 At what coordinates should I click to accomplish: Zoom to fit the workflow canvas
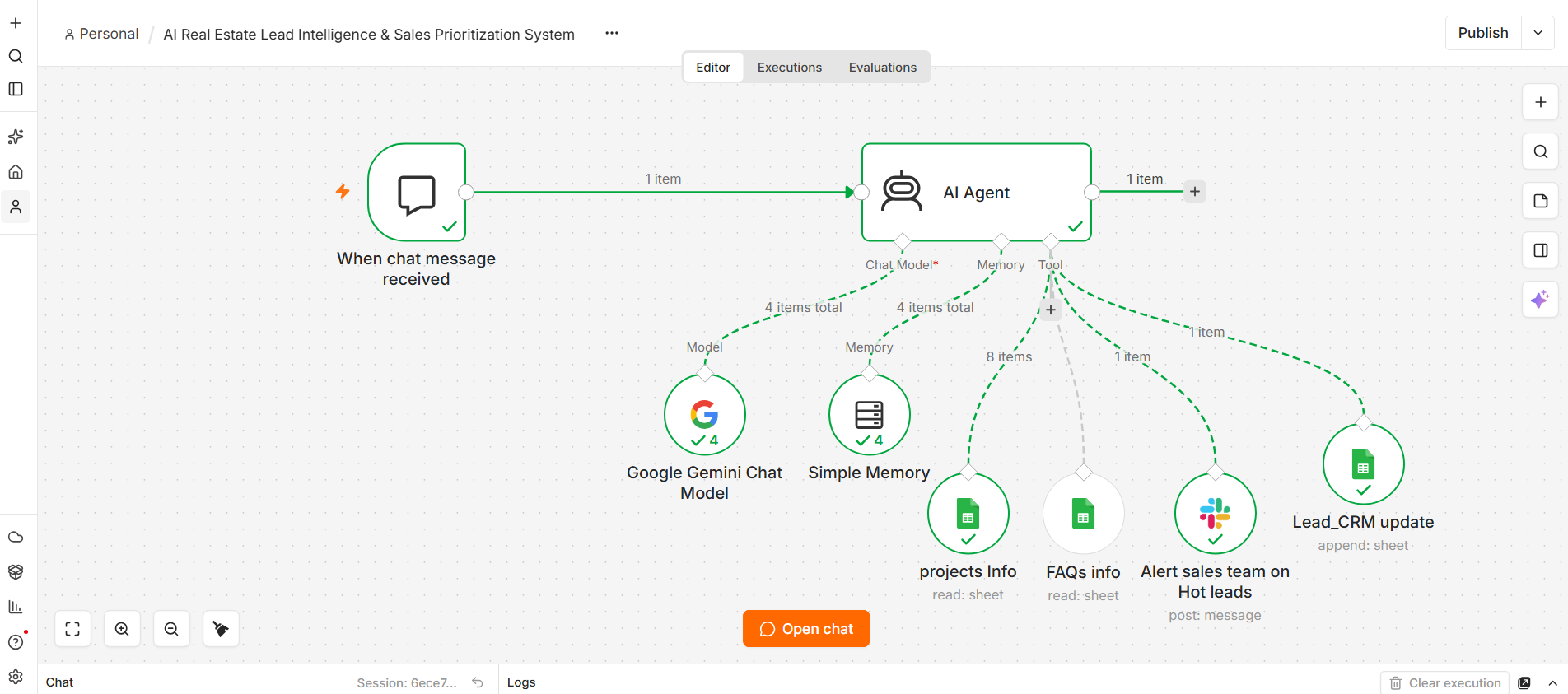click(x=72, y=629)
